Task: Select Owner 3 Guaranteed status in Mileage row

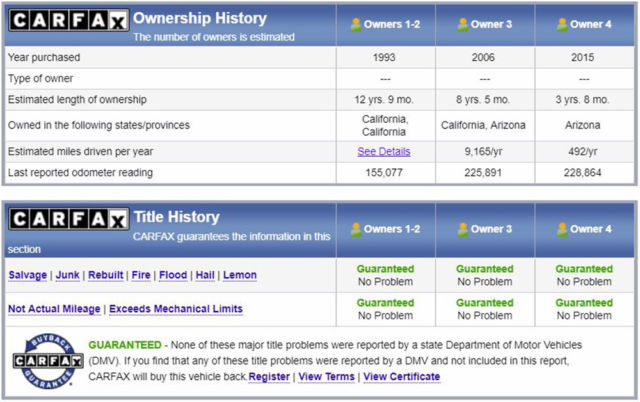Action: pos(485,303)
